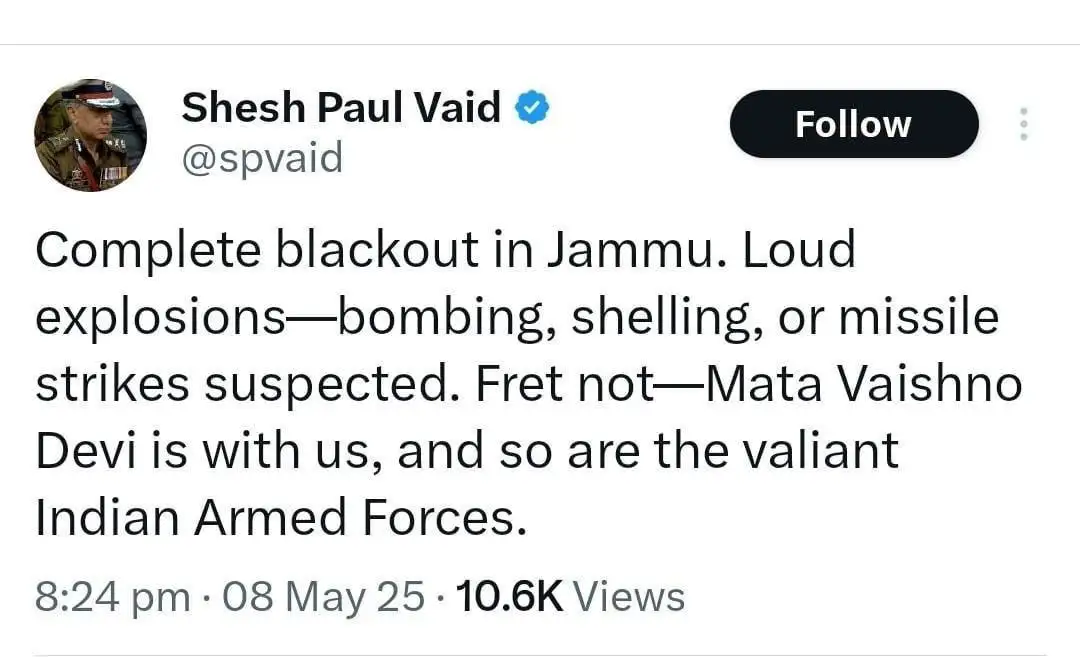Click the blue verified badge icon

[532, 107]
